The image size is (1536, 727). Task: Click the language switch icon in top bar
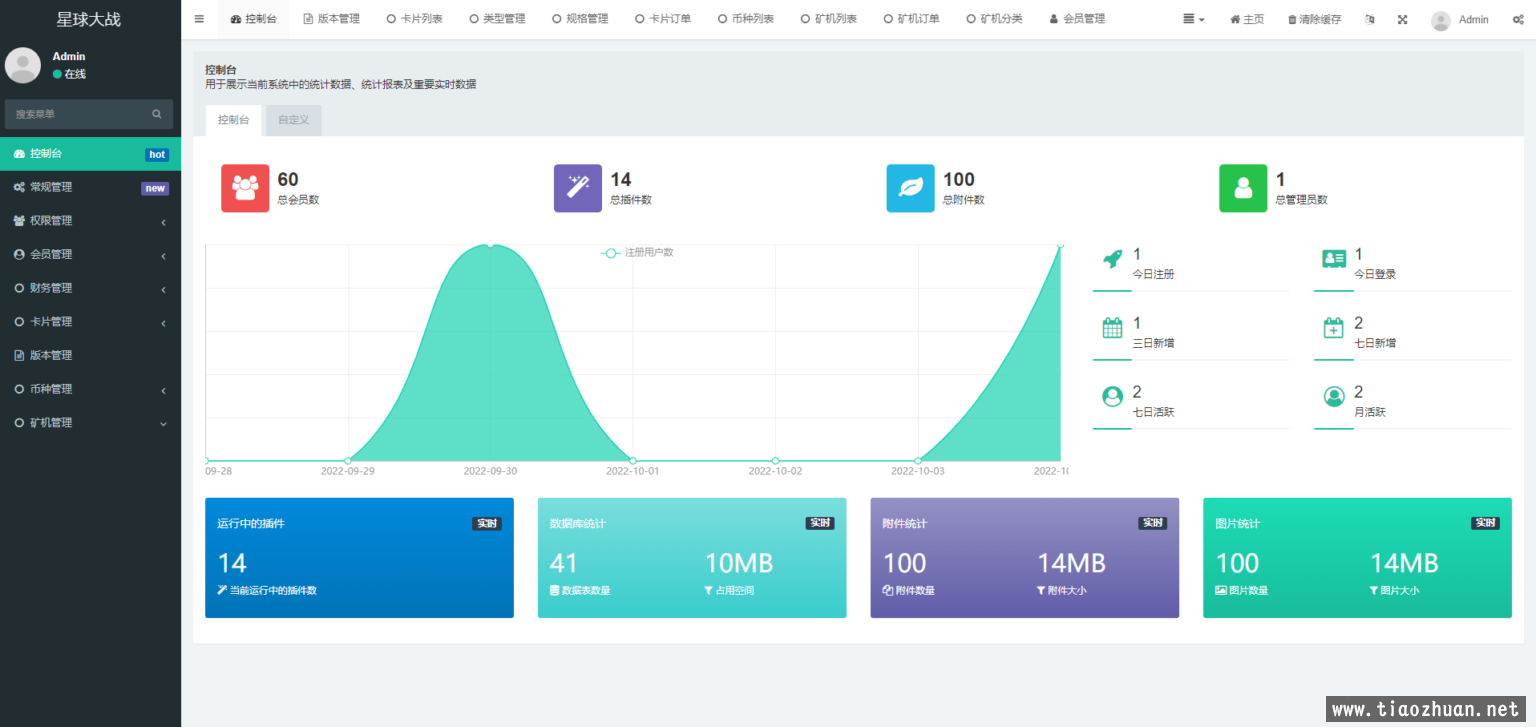(x=1369, y=19)
